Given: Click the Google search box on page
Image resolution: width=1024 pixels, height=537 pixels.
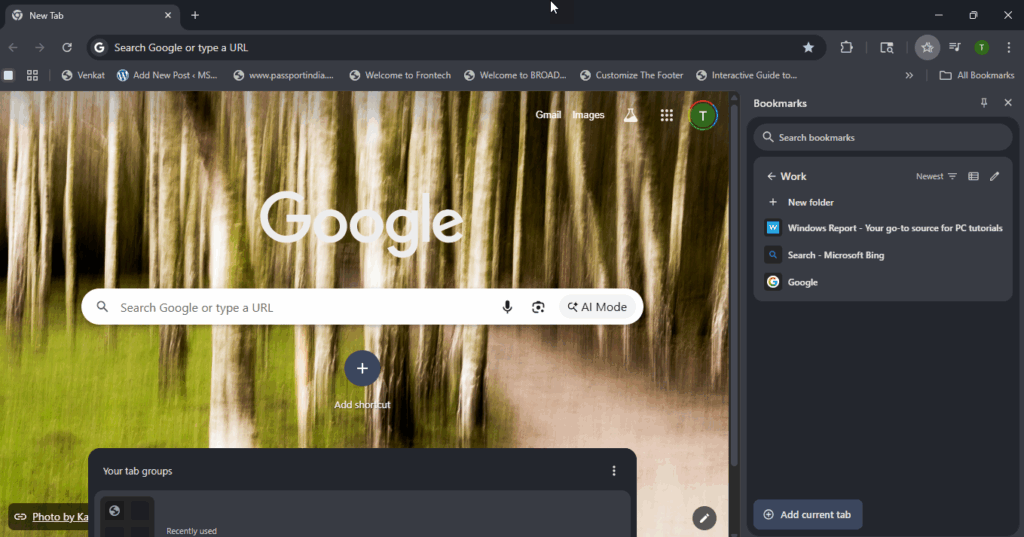Looking at the screenshot, I should 362,307.
